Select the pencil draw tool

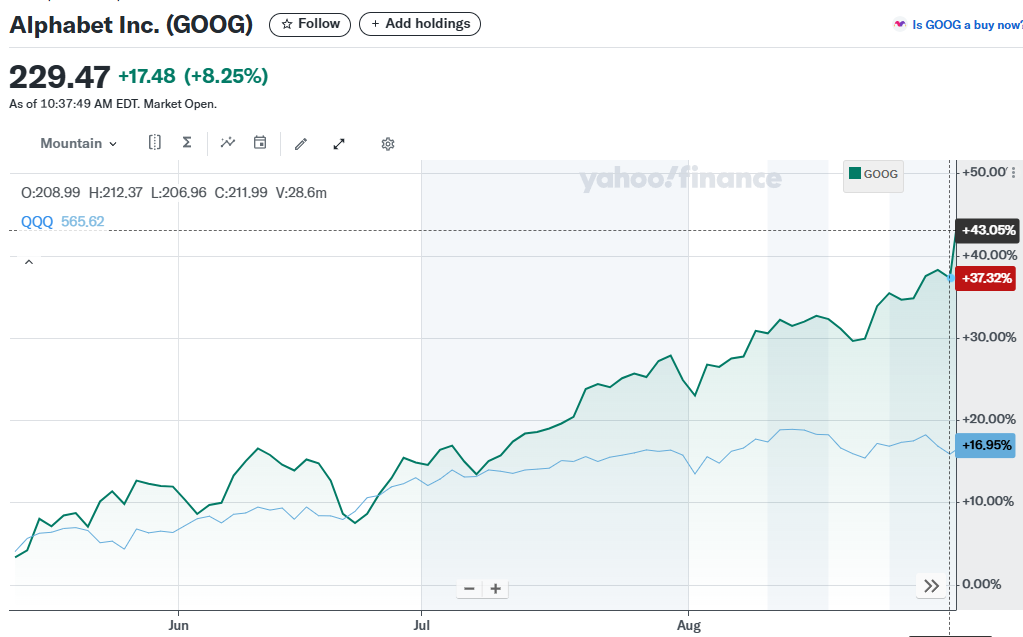[301, 144]
